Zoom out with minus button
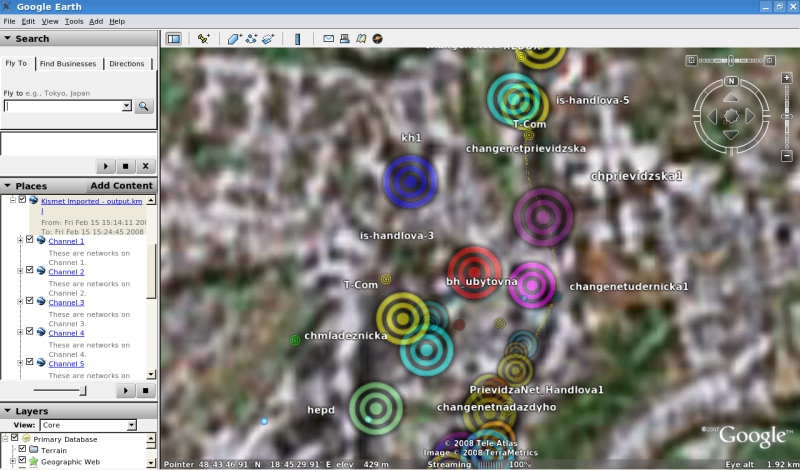The image size is (800, 470). click(787, 156)
